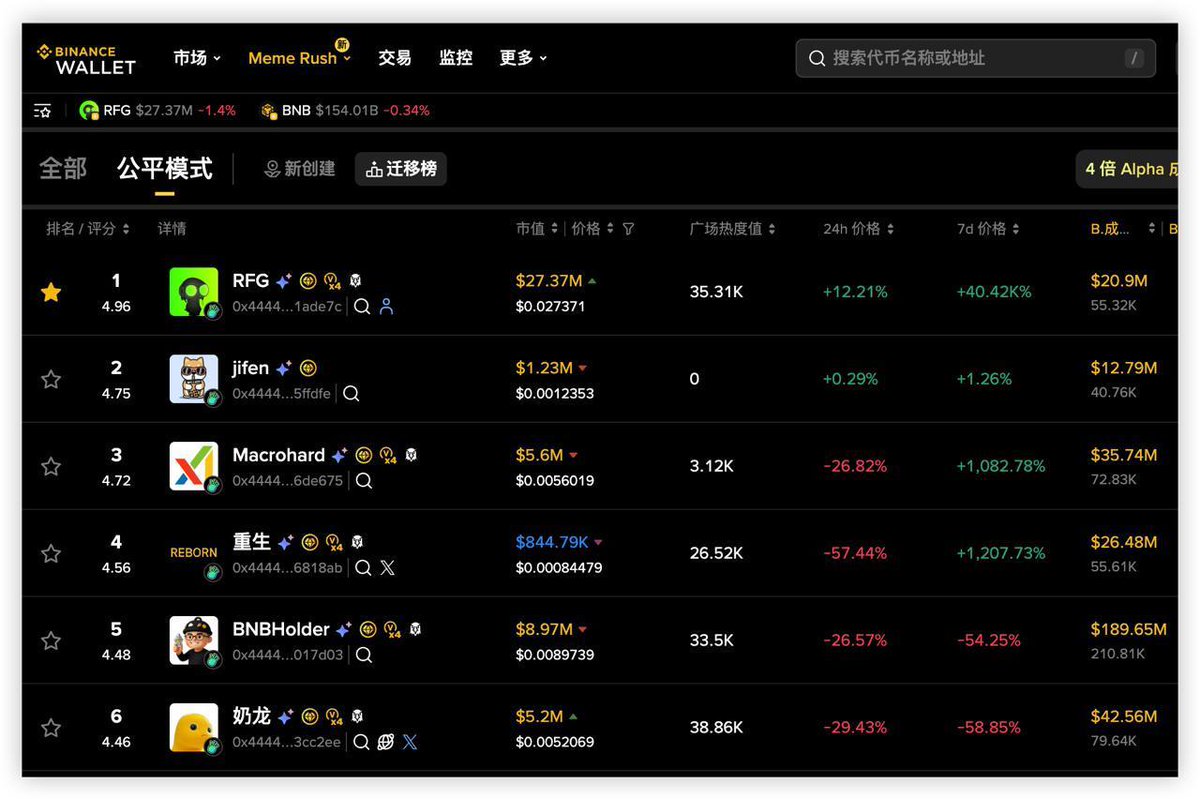Click the search icon in Macrohard row
This screenshot has width=1200, height=799.
[364, 480]
